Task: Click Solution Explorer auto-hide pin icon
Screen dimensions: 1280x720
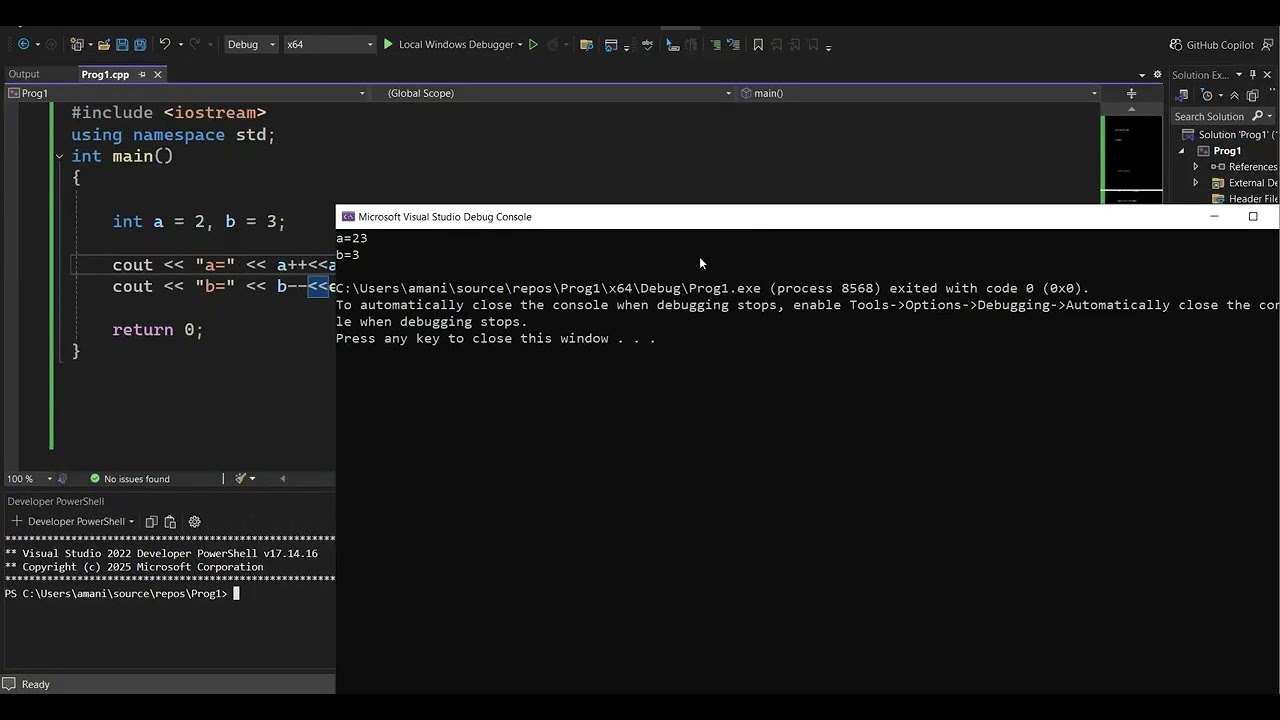Action: coord(1252,74)
